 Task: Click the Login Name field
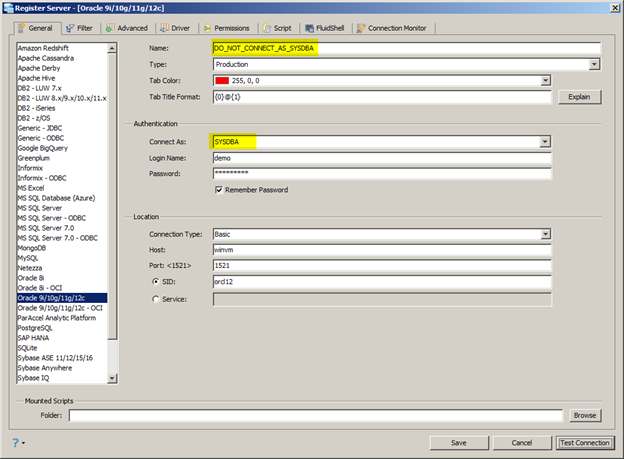382,158
